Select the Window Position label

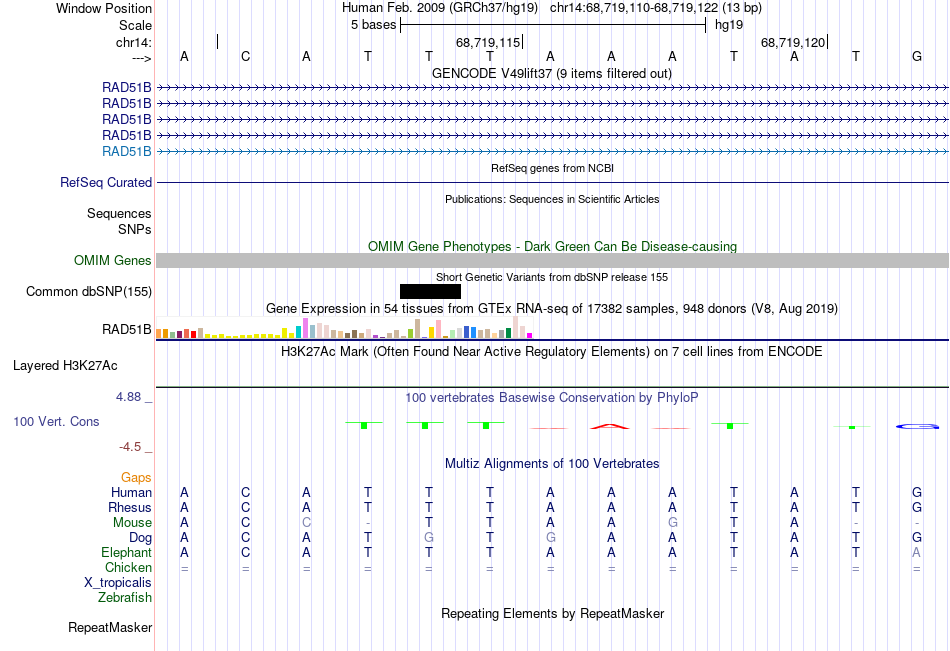(104, 8)
